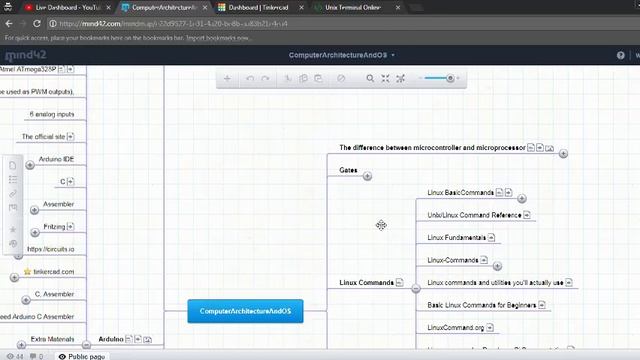Expand the microcontroller and microprocessor difference node
This screenshot has width=640, height=360.
point(563,153)
